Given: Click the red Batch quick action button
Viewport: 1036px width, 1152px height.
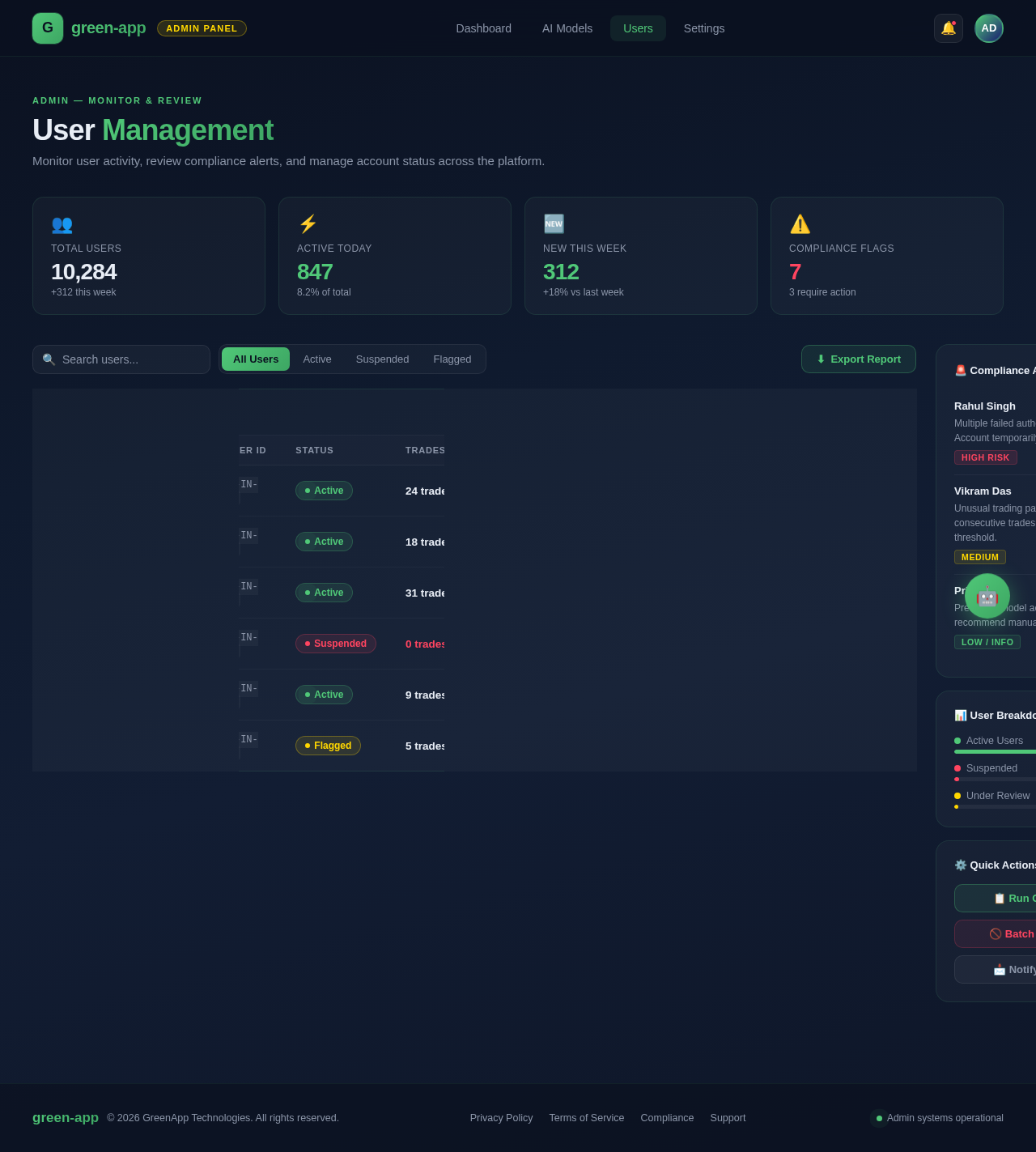Looking at the screenshot, I should 996,933.
